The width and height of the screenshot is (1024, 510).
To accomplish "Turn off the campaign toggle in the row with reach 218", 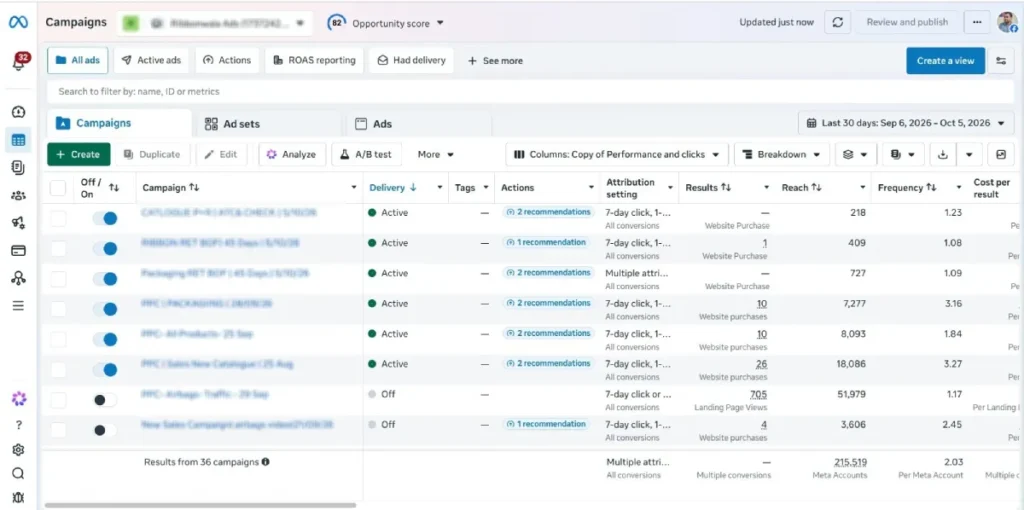I will 105,218.
